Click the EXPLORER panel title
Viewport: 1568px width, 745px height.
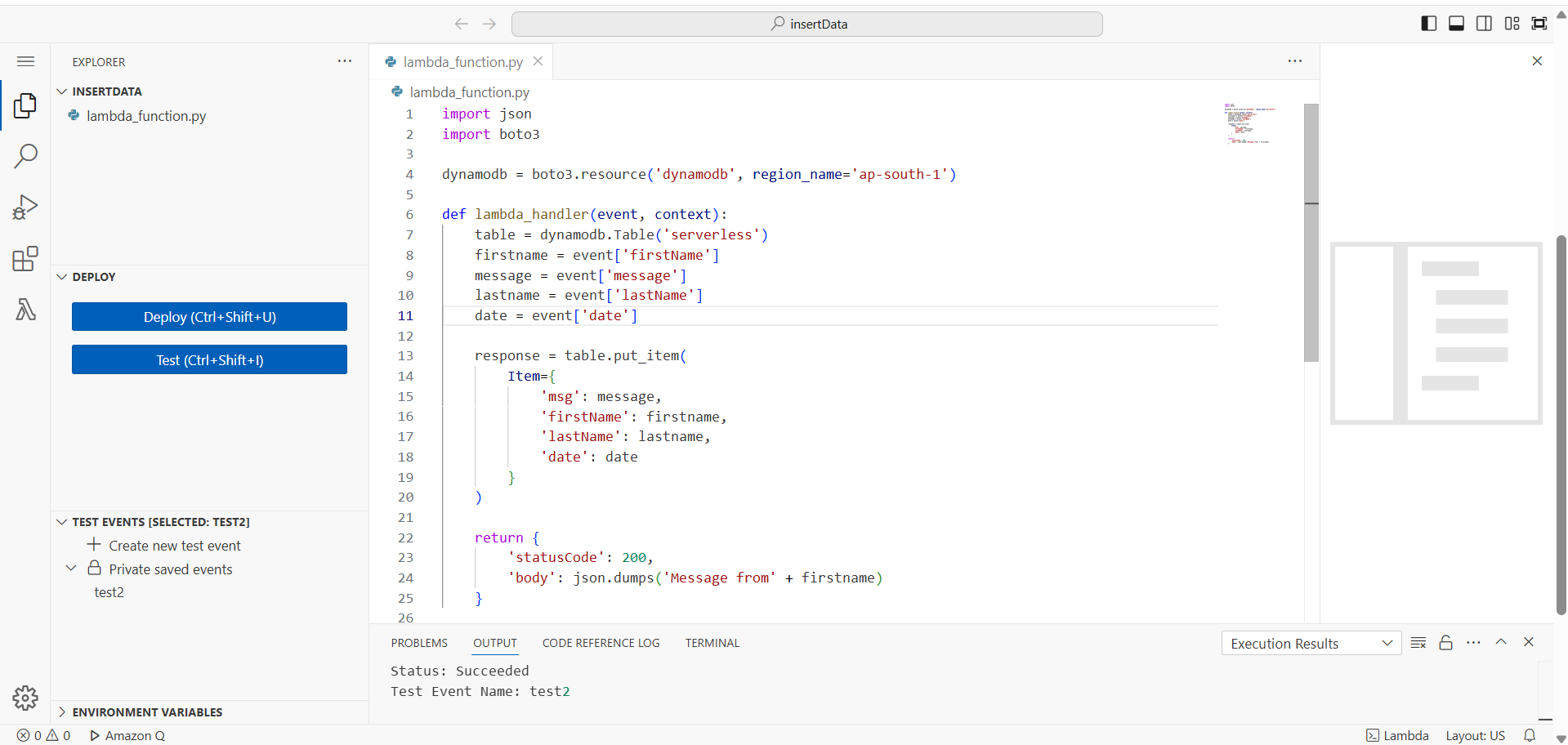(x=99, y=62)
